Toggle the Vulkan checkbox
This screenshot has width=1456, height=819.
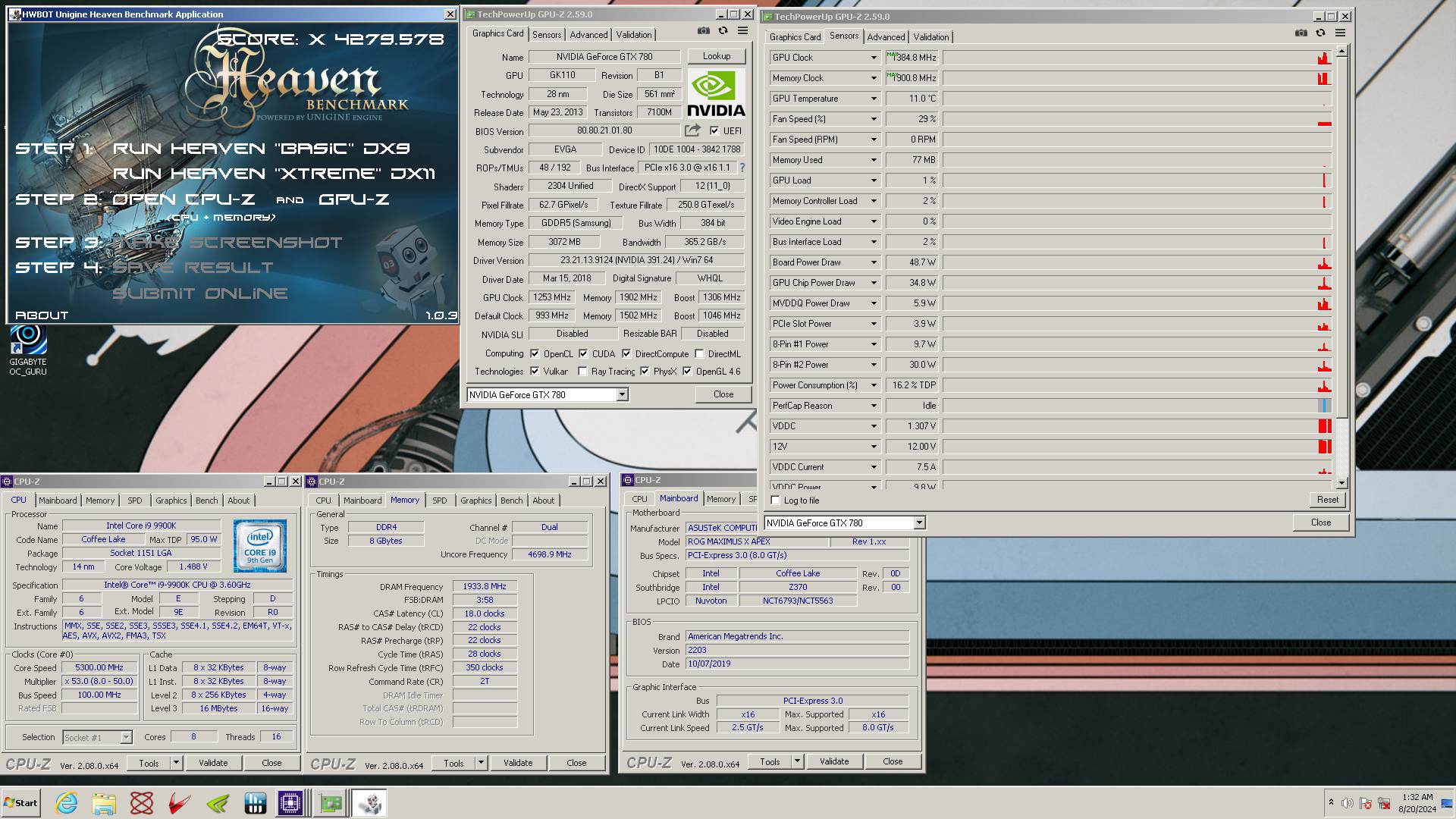pos(535,371)
